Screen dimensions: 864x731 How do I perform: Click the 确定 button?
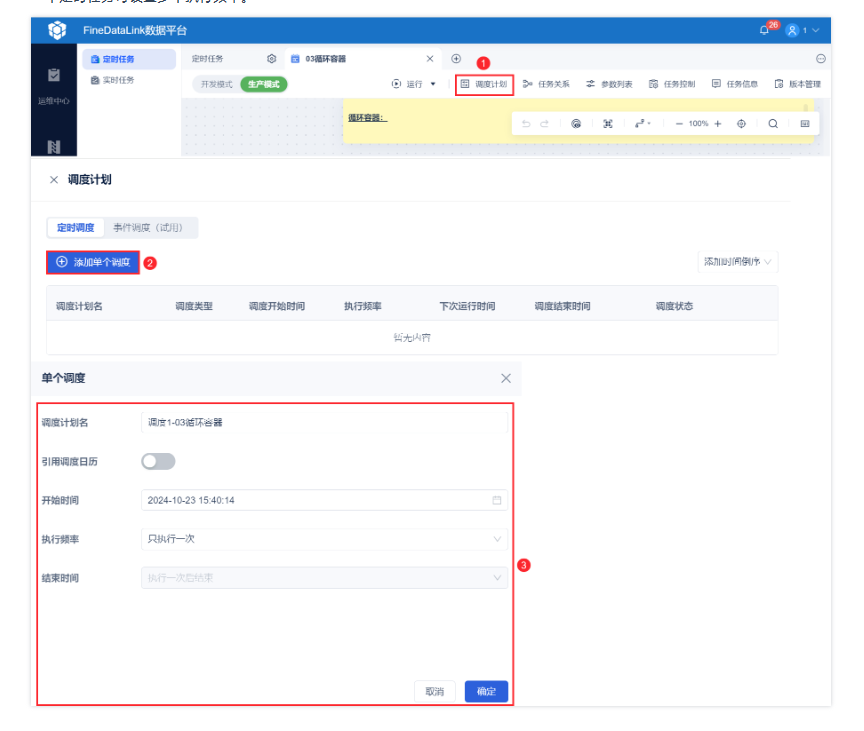coord(486,691)
